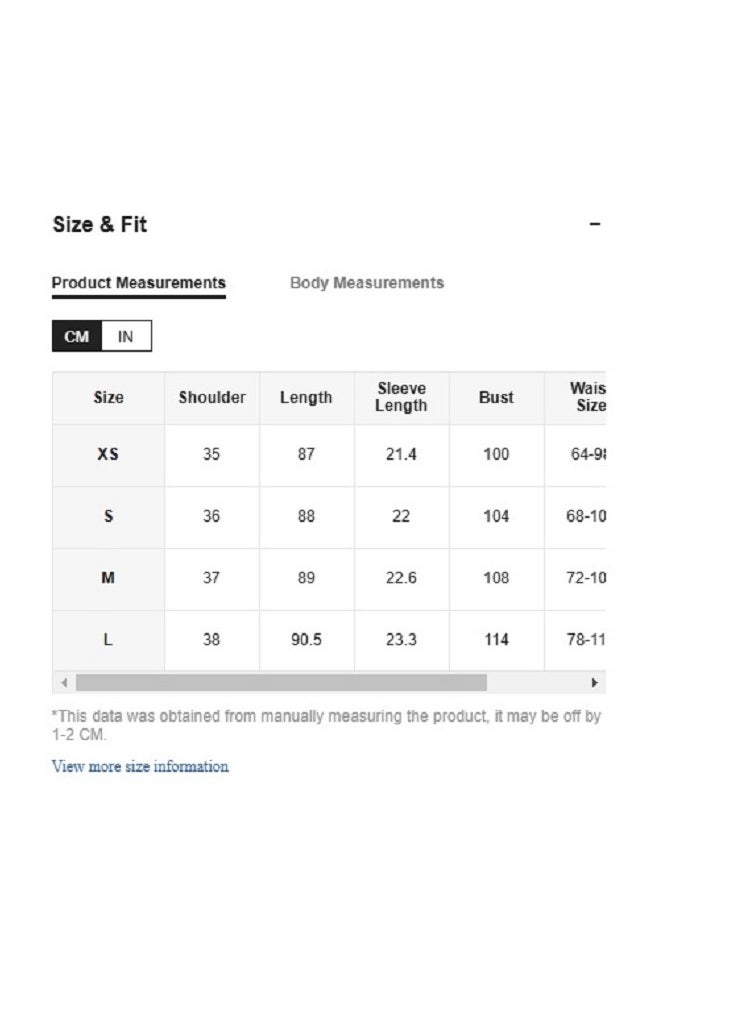746x1022 pixels.
Task: Click the Shoulder column header
Action: (212, 398)
